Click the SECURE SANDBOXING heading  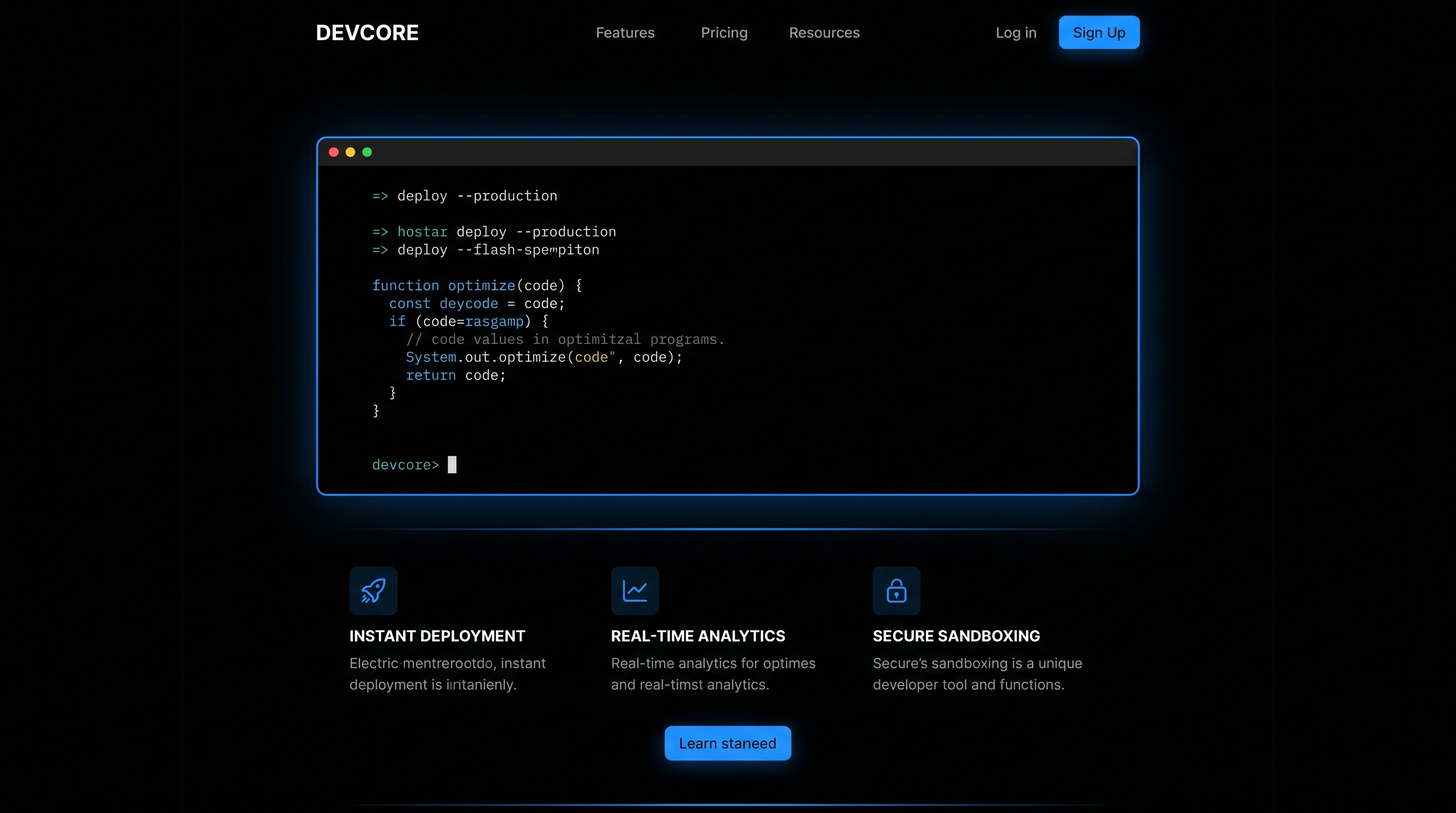pos(956,636)
